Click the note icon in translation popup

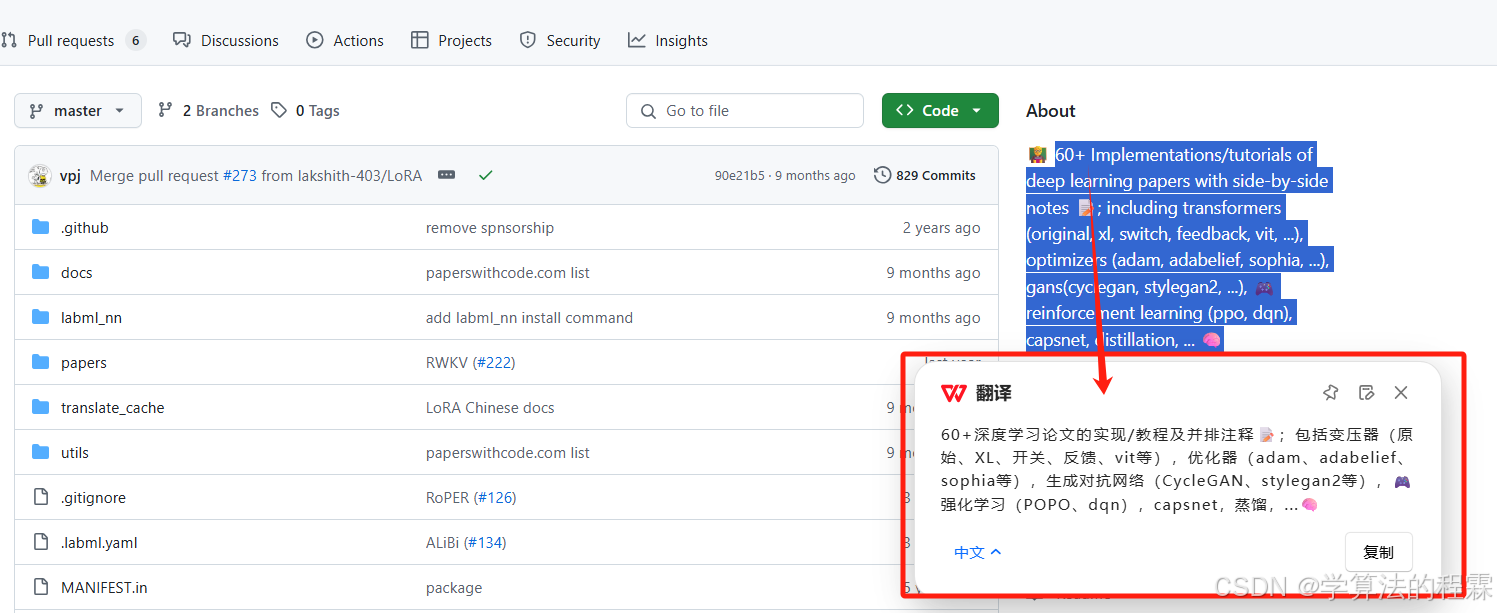tap(1367, 393)
